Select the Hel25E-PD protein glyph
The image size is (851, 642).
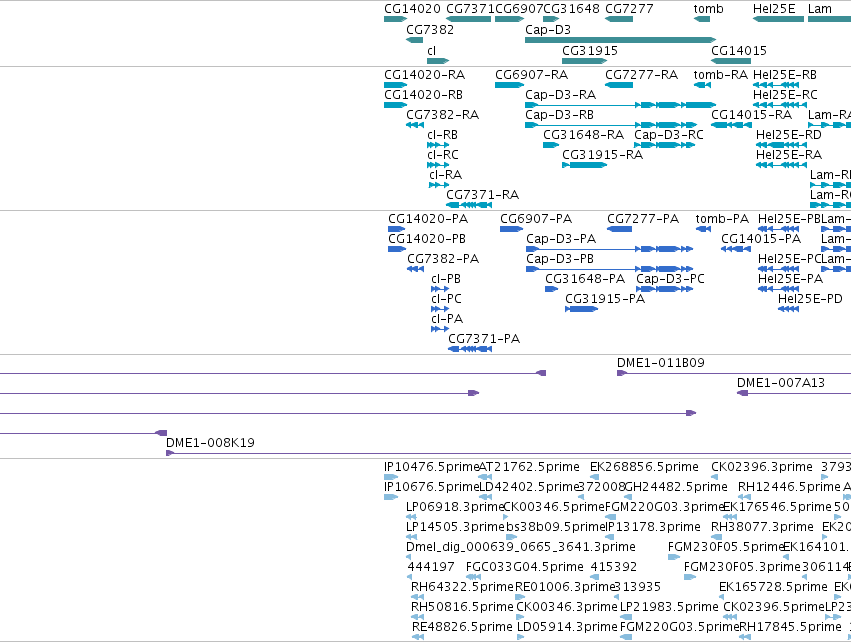pos(788,309)
